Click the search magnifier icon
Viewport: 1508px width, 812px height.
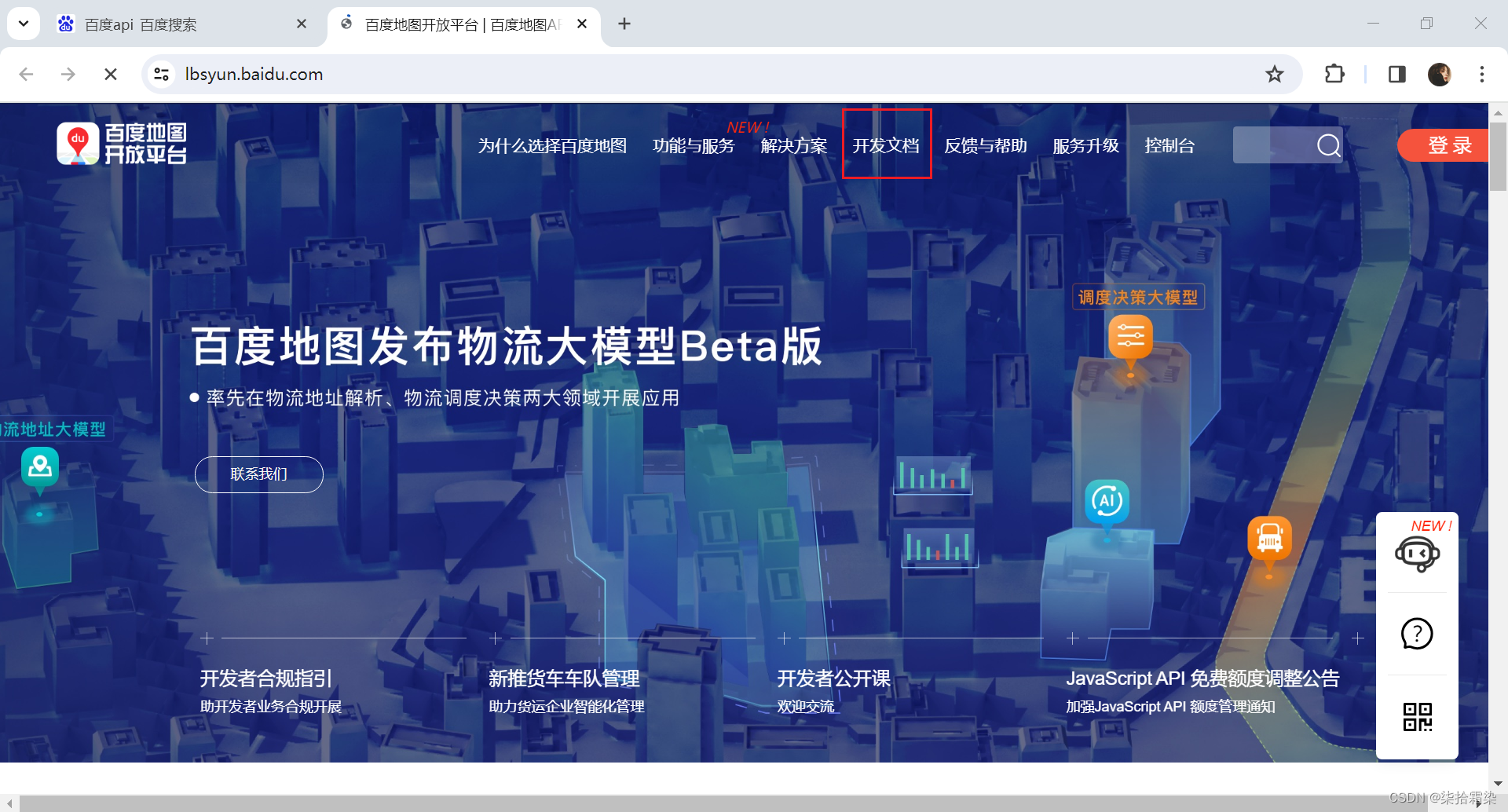coord(1328,145)
